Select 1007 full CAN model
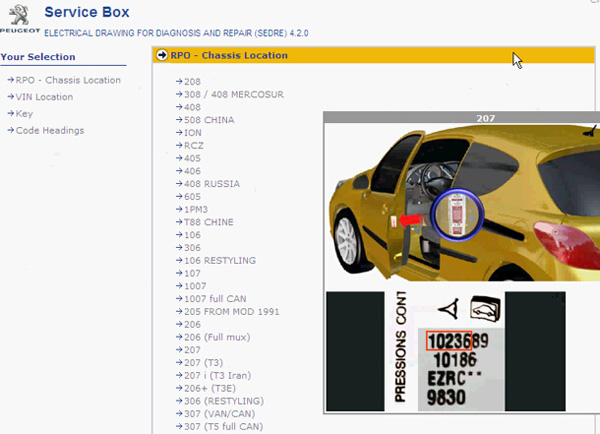This screenshot has height=434, width=600. click(x=215, y=299)
